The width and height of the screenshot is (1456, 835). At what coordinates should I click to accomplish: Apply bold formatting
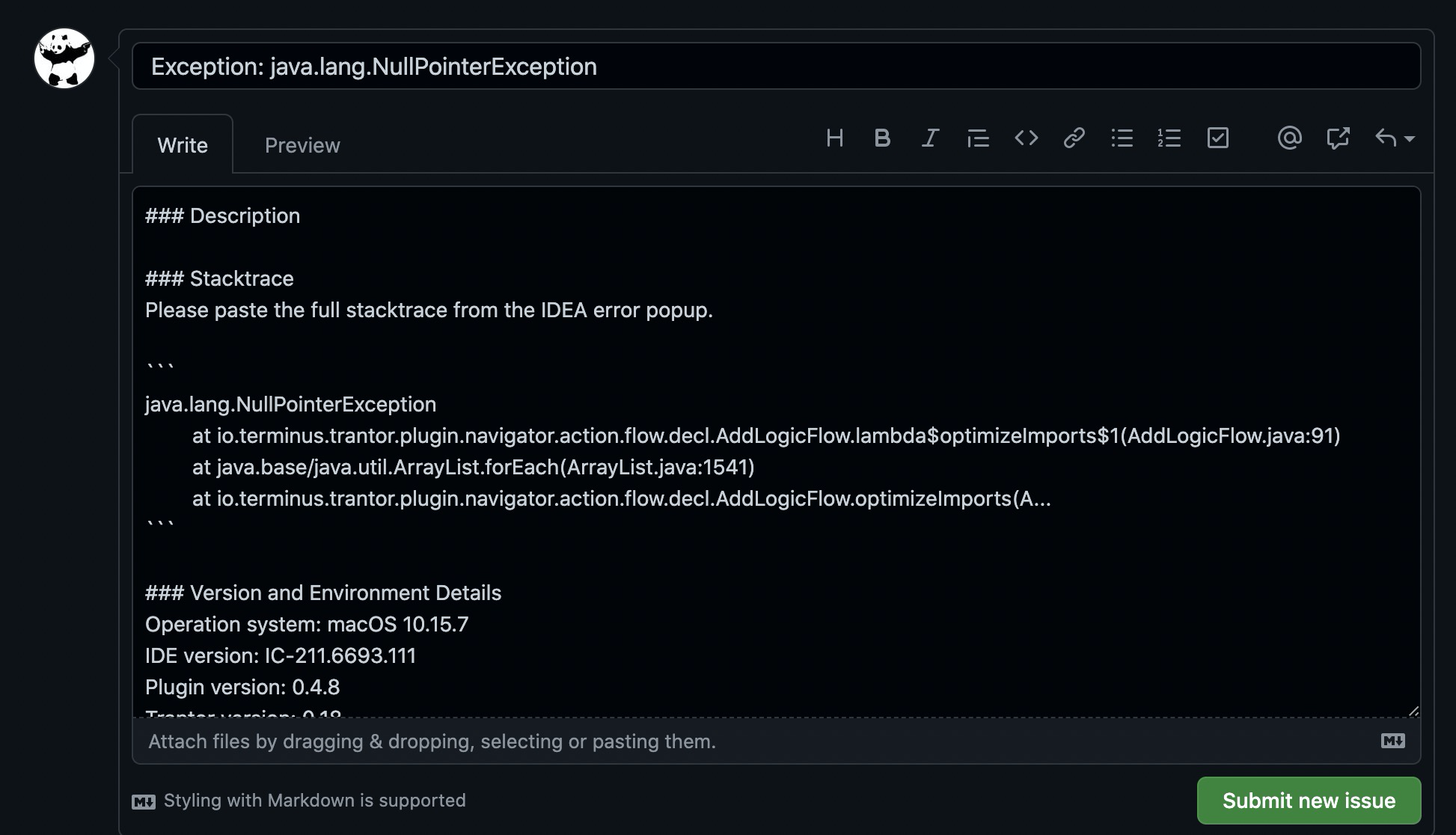[x=883, y=138]
